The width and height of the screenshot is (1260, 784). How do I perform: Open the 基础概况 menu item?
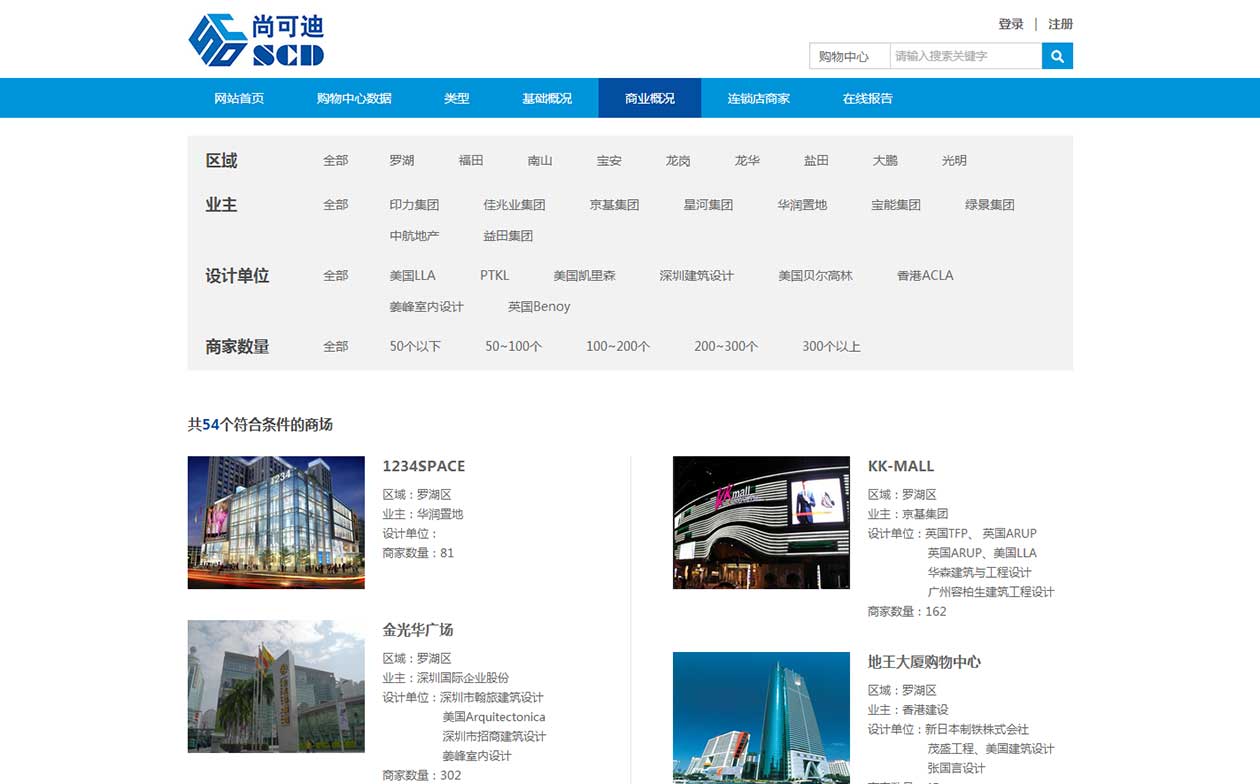tap(547, 98)
